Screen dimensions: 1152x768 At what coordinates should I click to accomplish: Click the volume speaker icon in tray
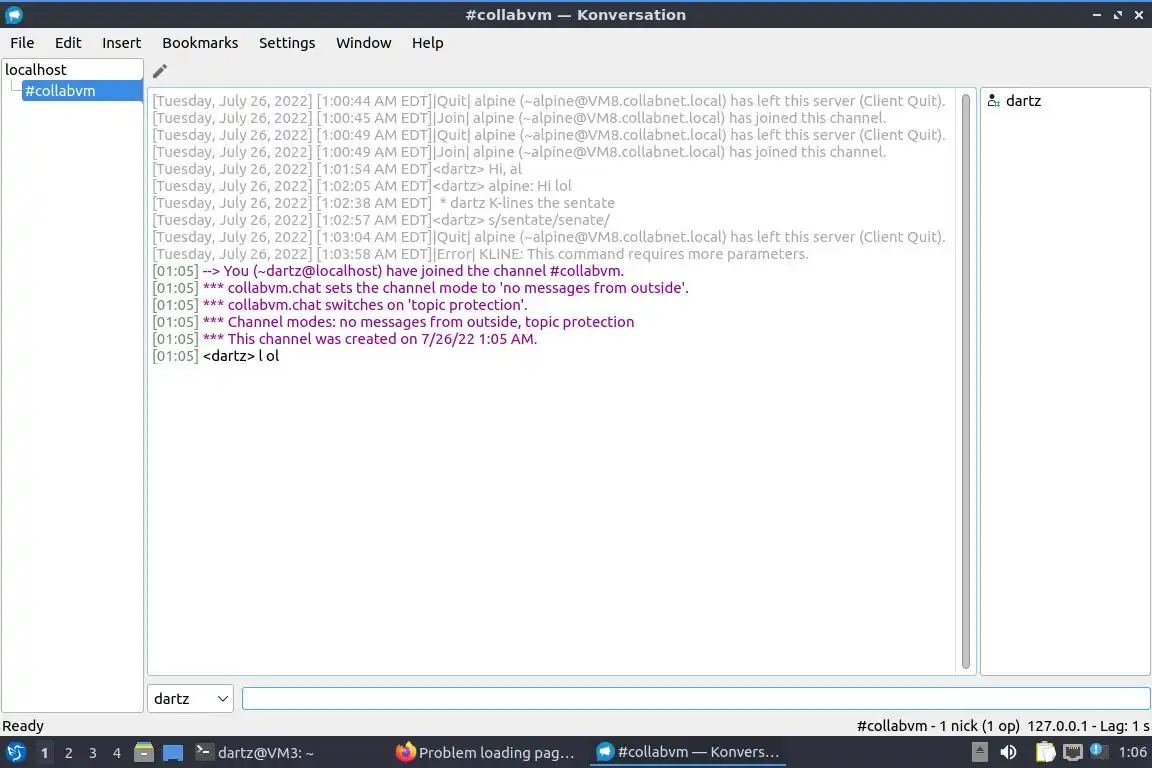point(1009,752)
